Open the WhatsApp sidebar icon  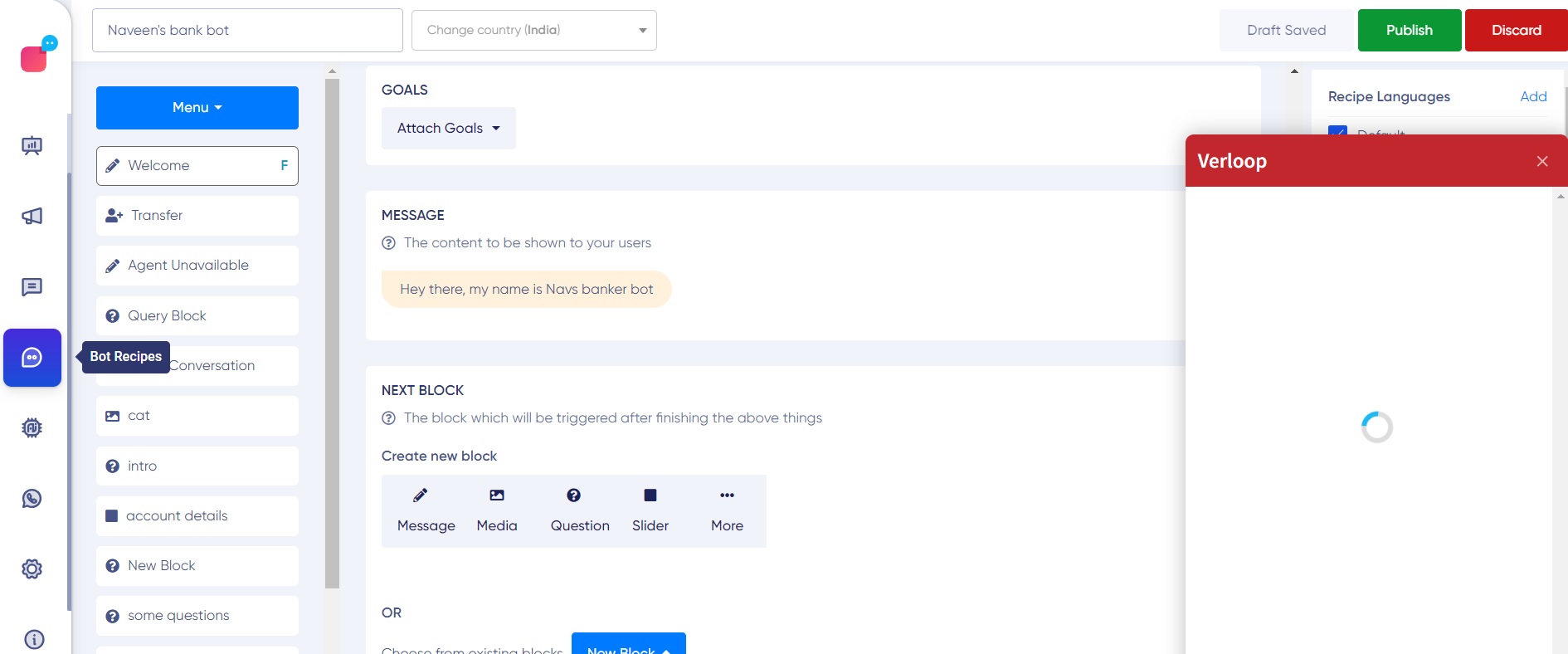(x=32, y=499)
